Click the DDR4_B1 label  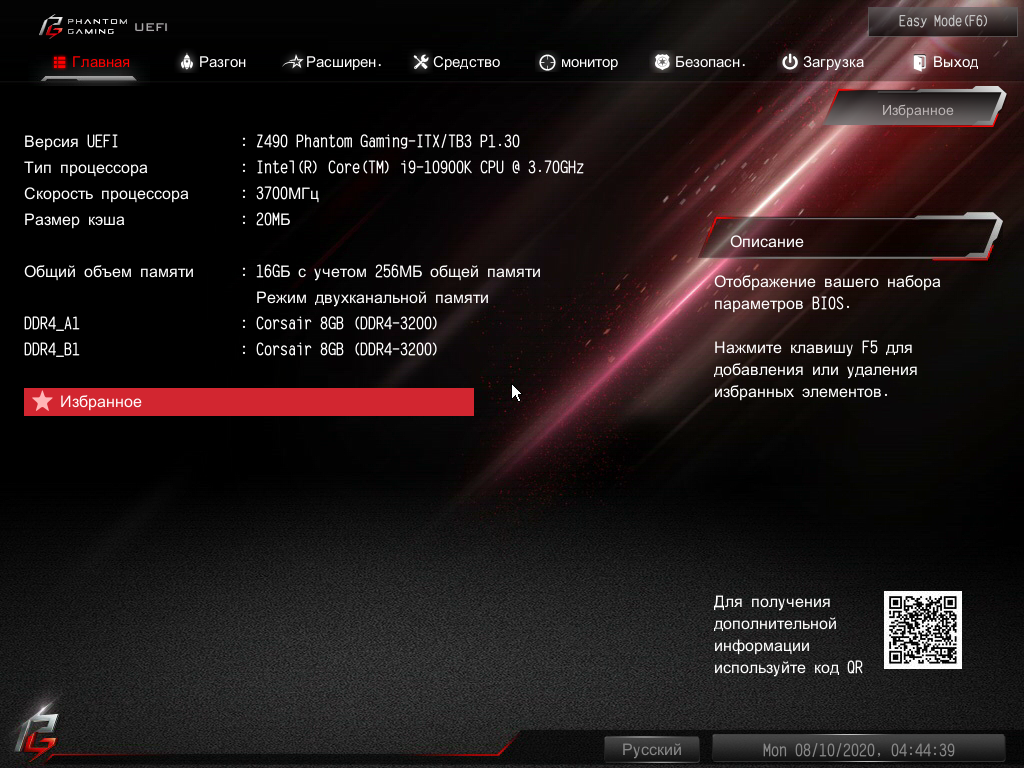click(52, 350)
